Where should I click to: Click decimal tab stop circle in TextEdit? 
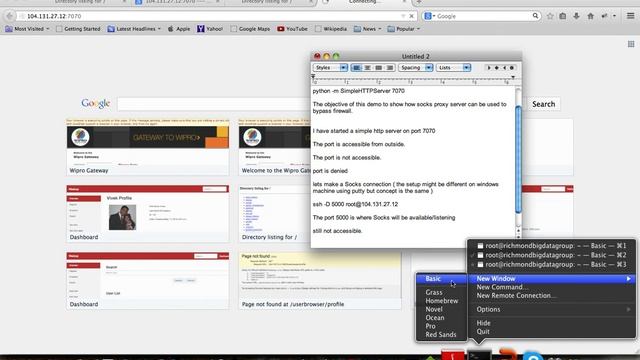point(512,68)
